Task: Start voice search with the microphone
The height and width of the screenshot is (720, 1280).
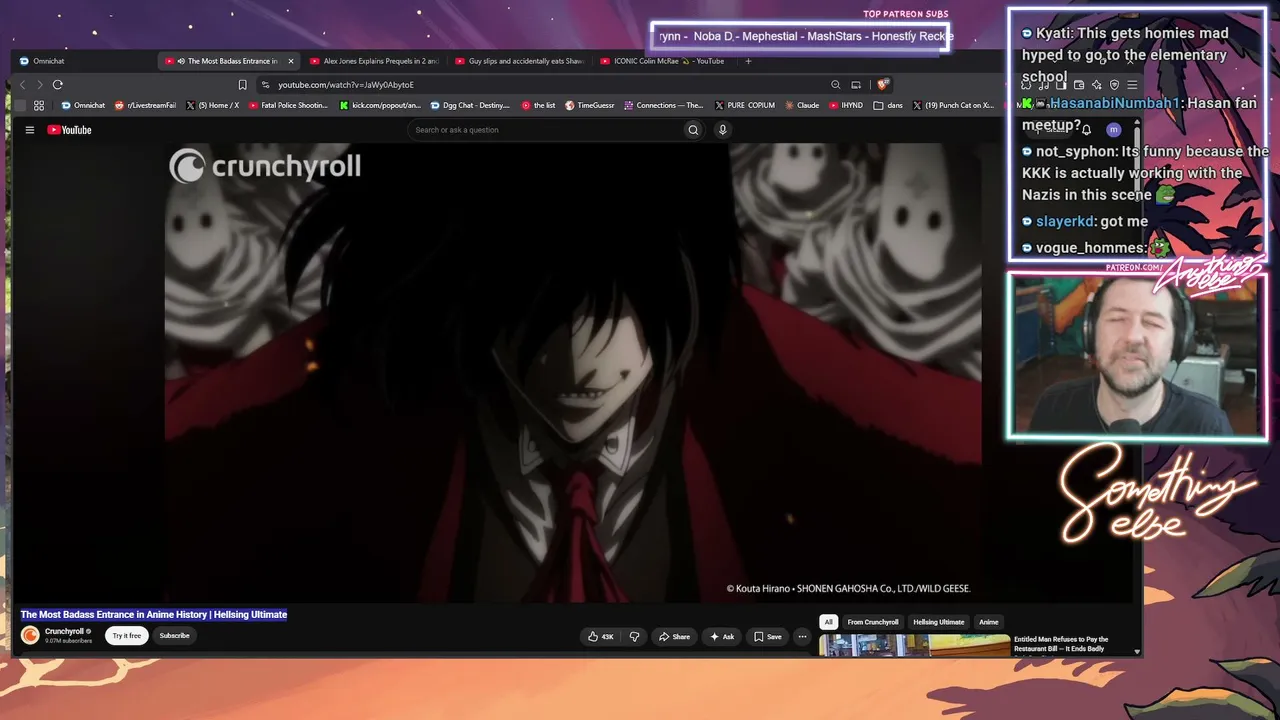Action: click(722, 130)
